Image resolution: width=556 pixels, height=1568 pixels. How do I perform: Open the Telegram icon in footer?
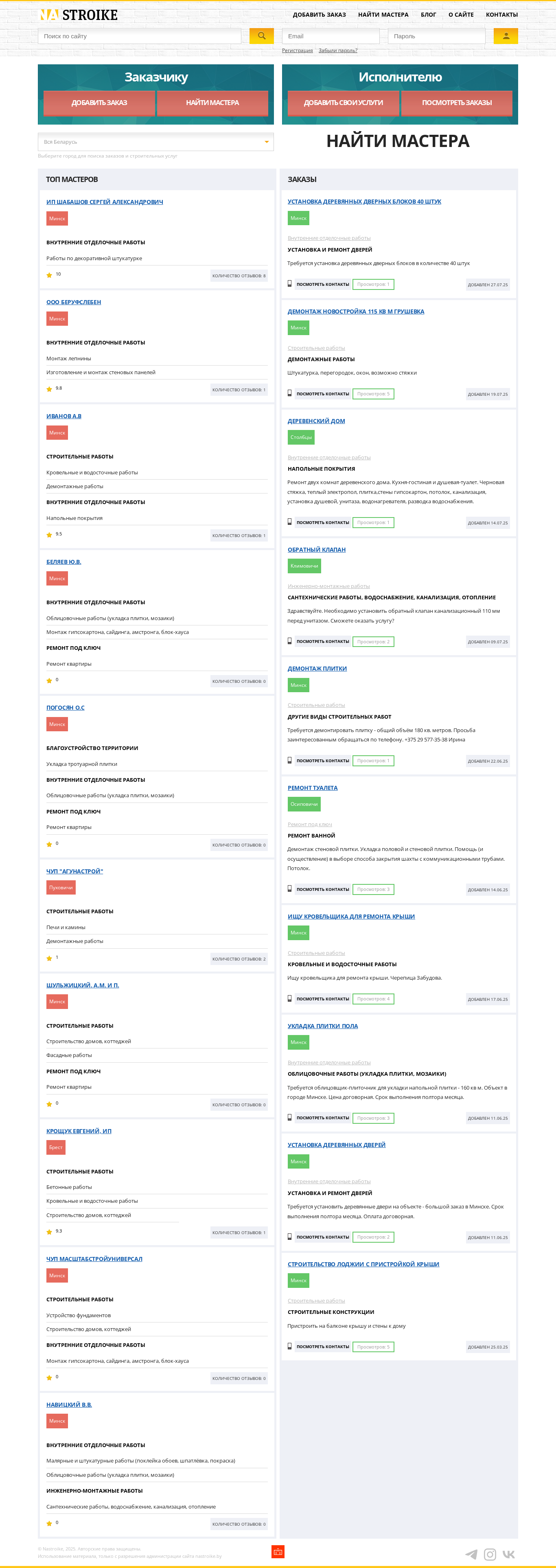471,1554
